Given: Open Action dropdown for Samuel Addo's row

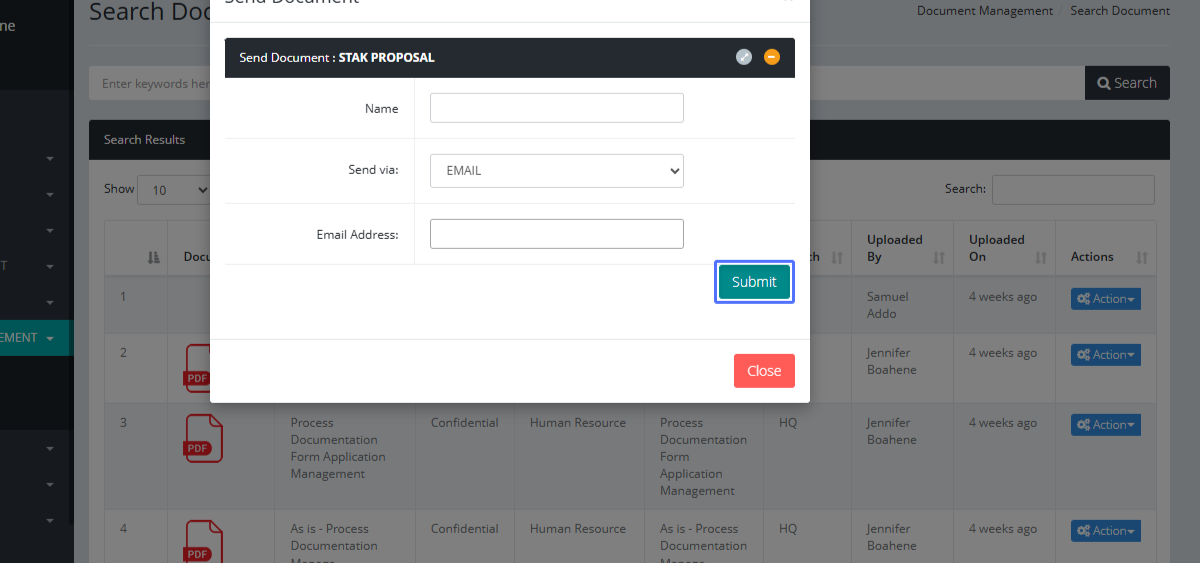Looking at the screenshot, I should tap(1105, 298).
